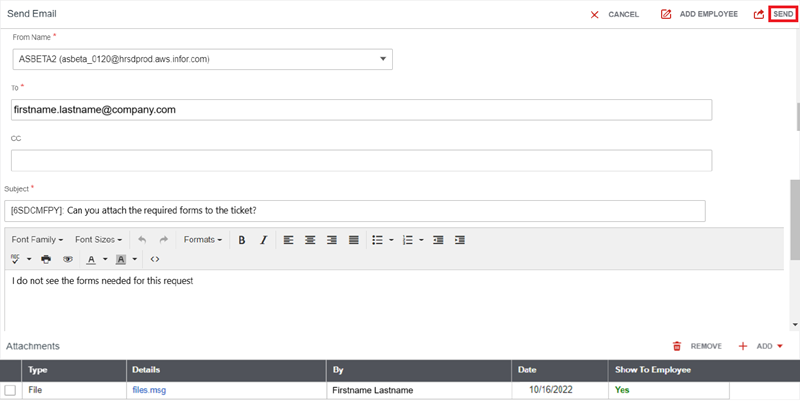Click the red plus add icon
Screen dimensions: 800x401
point(743,346)
